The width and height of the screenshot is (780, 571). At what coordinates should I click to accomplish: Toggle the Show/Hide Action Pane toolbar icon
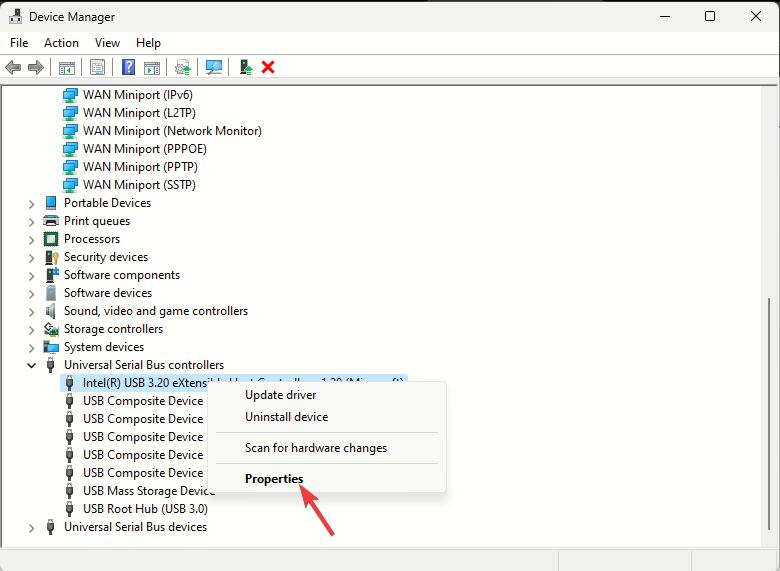(x=152, y=67)
